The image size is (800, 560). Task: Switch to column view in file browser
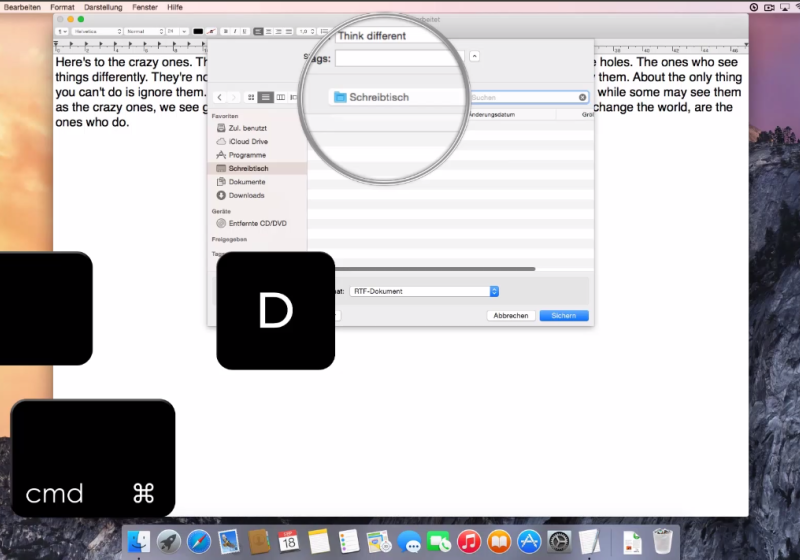(280, 97)
